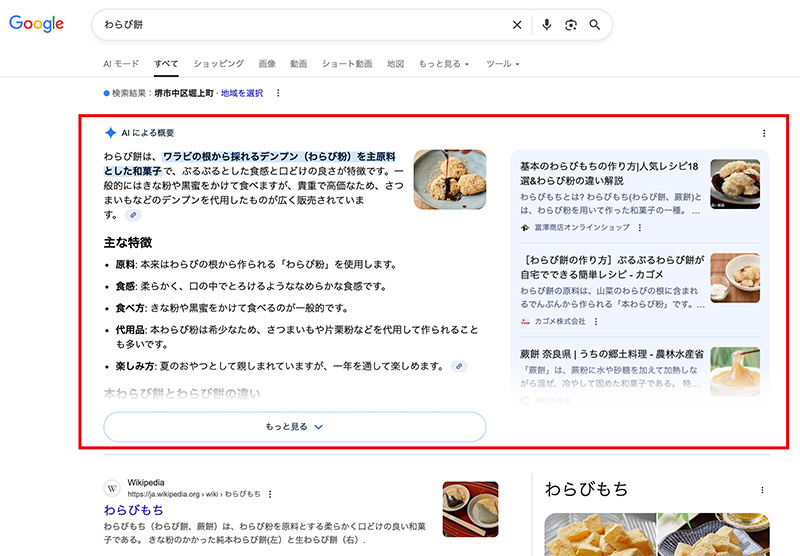Image resolution: width=800 pixels, height=556 pixels.
Task: Open three-dot menu of わらびもち knowledge panel
Action: pos(762,490)
